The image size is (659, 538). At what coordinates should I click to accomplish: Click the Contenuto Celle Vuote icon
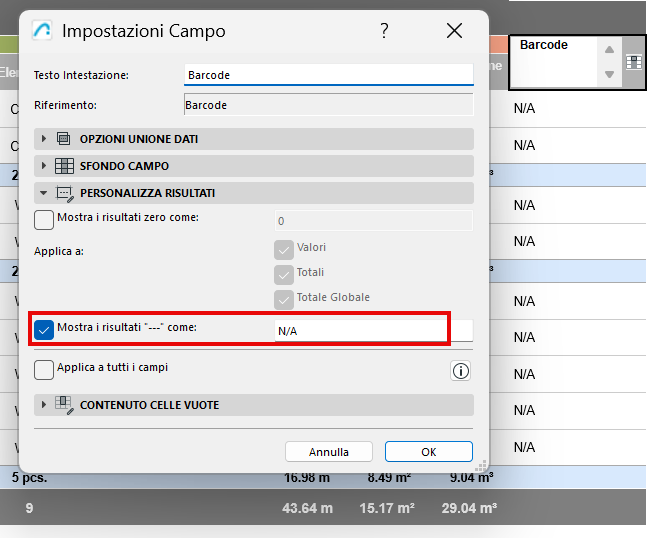(x=65, y=405)
